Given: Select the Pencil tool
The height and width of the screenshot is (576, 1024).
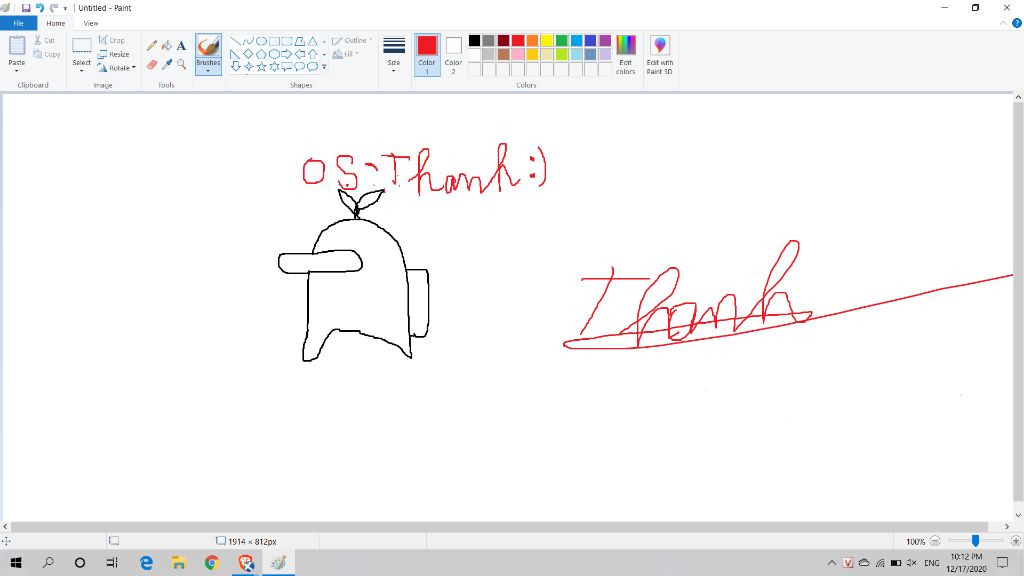Looking at the screenshot, I should 152,45.
